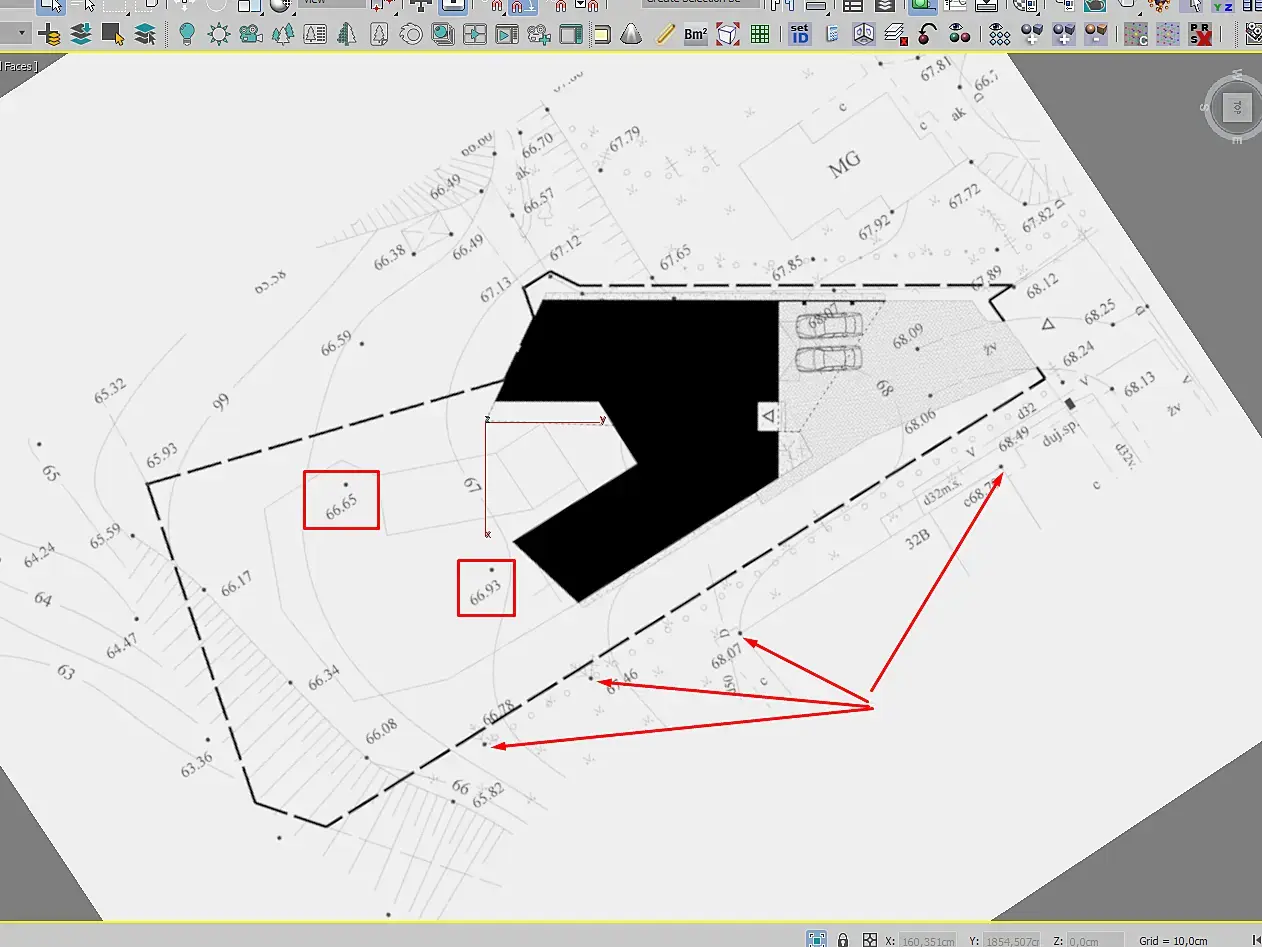Click the striped tree icon
Image resolution: width=1262 pixels, height=947 pixels.
pos(347,36)
